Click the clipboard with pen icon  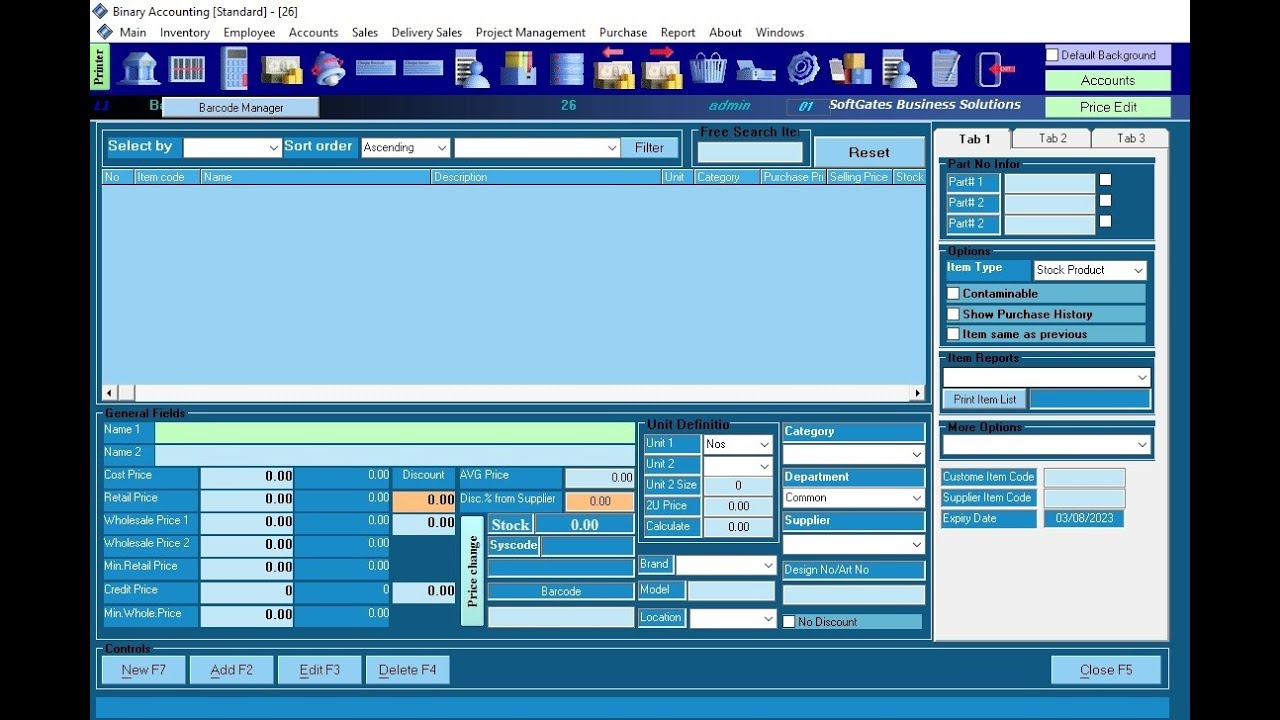945,68
